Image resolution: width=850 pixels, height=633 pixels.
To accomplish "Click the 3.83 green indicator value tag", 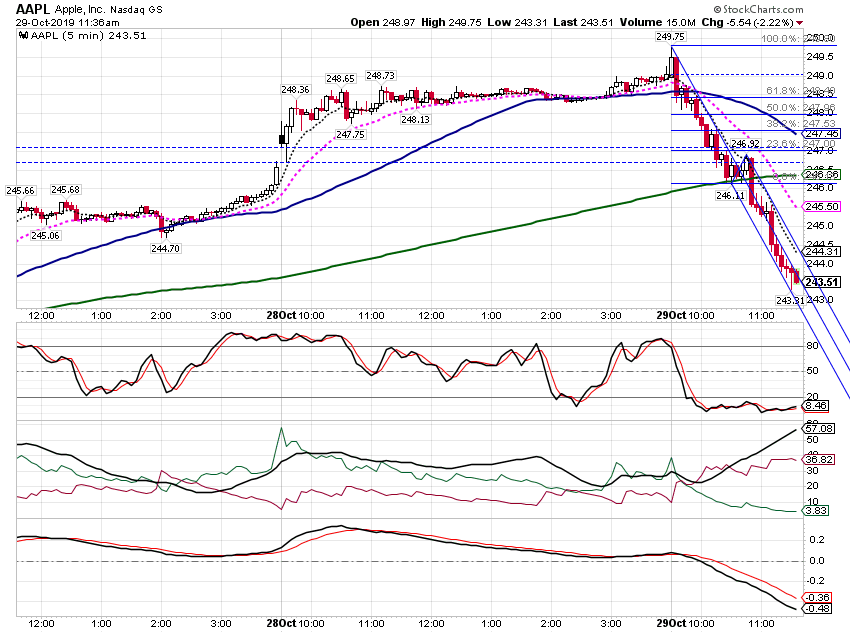I will 816,511.
